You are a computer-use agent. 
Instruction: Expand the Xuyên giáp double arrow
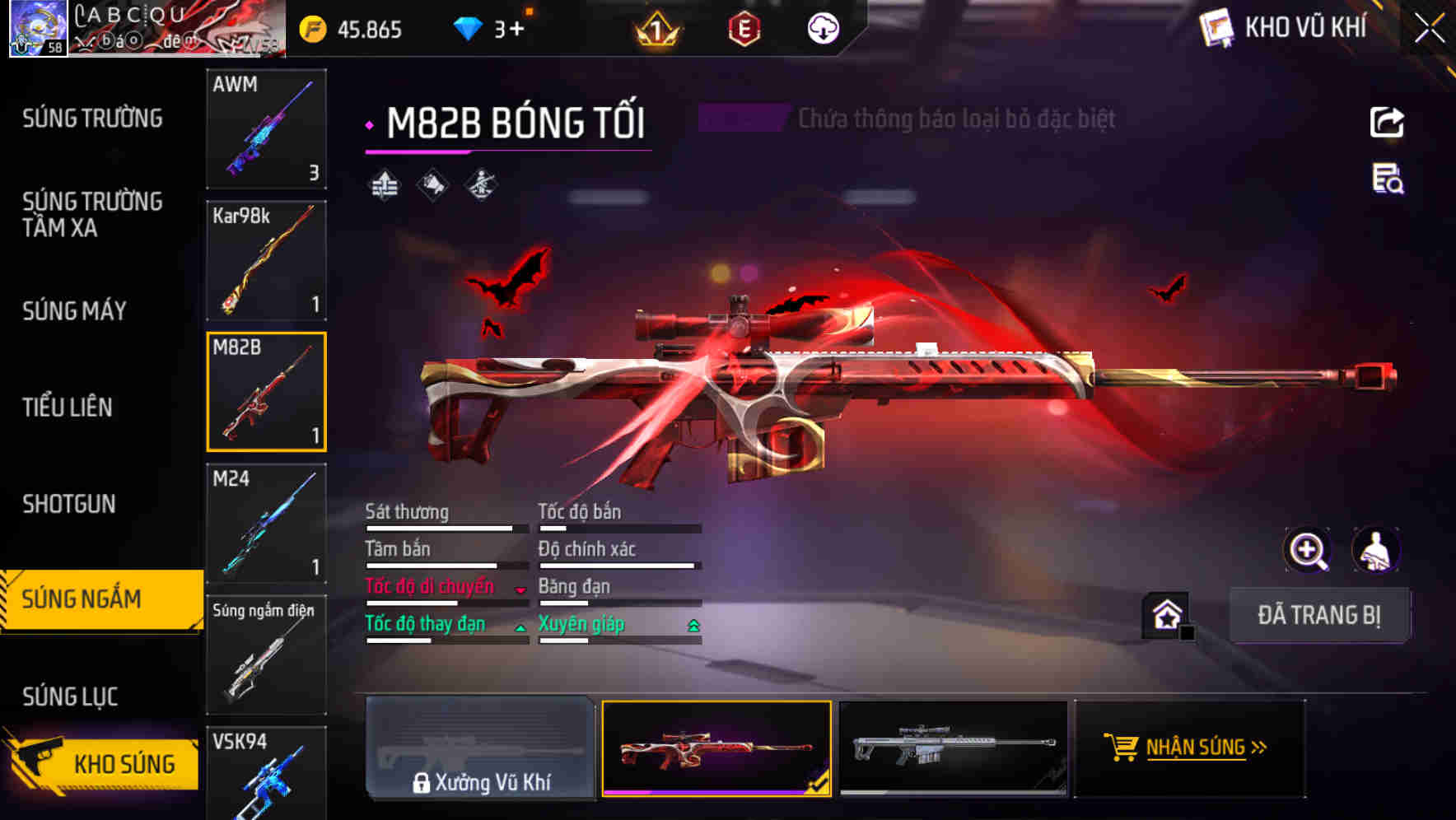(x=693, y=627)
